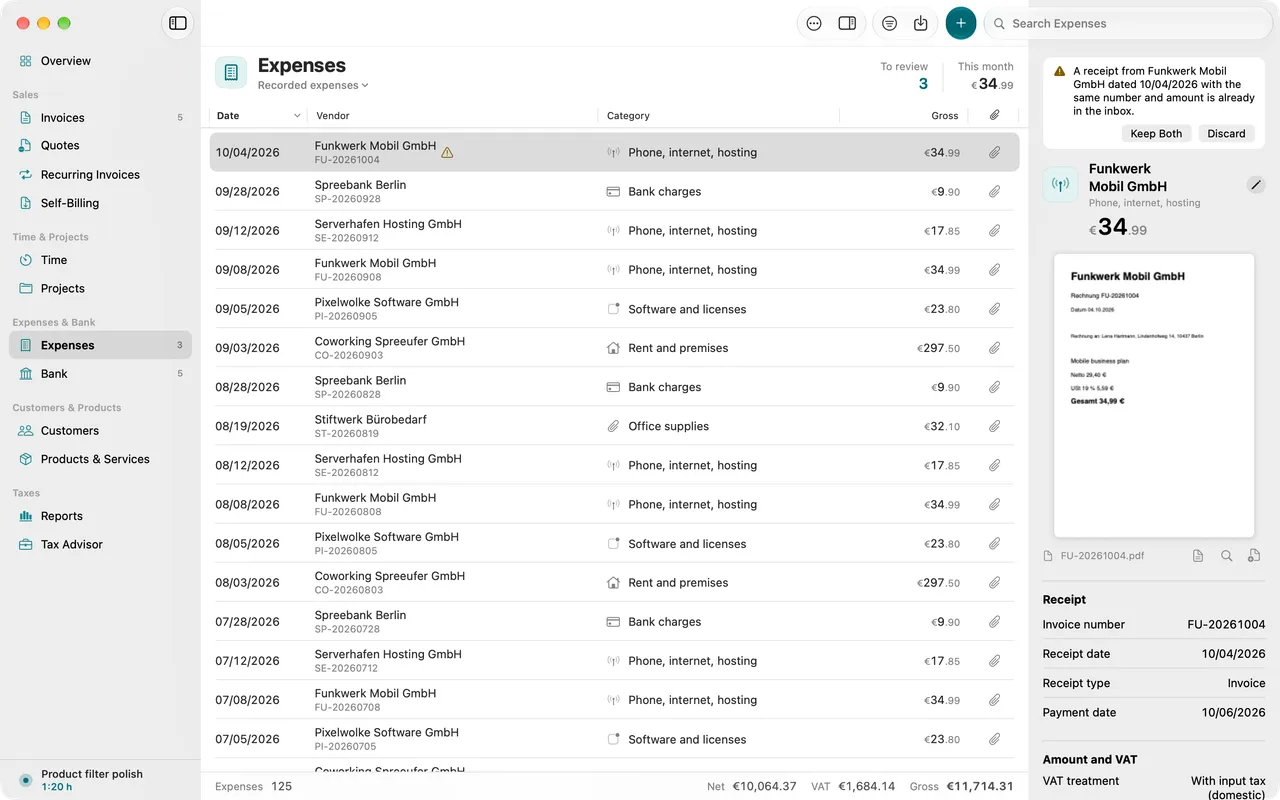The height and width of the screenshot is (800, 1280).
Task: Select Serverhafen Hosting GmbH 09/12/2026 row
Action: point(614,231)
